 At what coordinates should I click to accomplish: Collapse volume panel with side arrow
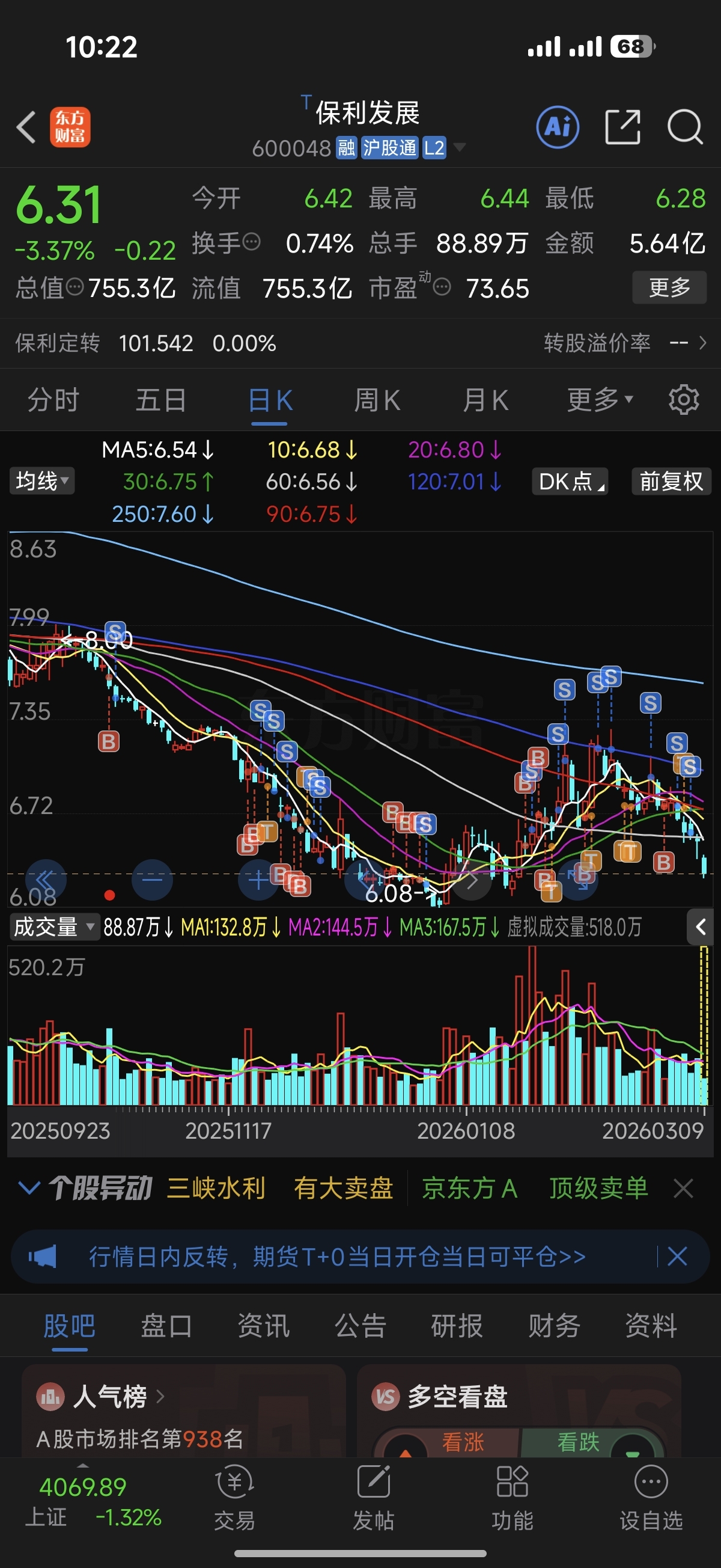(x=701, y=927)
